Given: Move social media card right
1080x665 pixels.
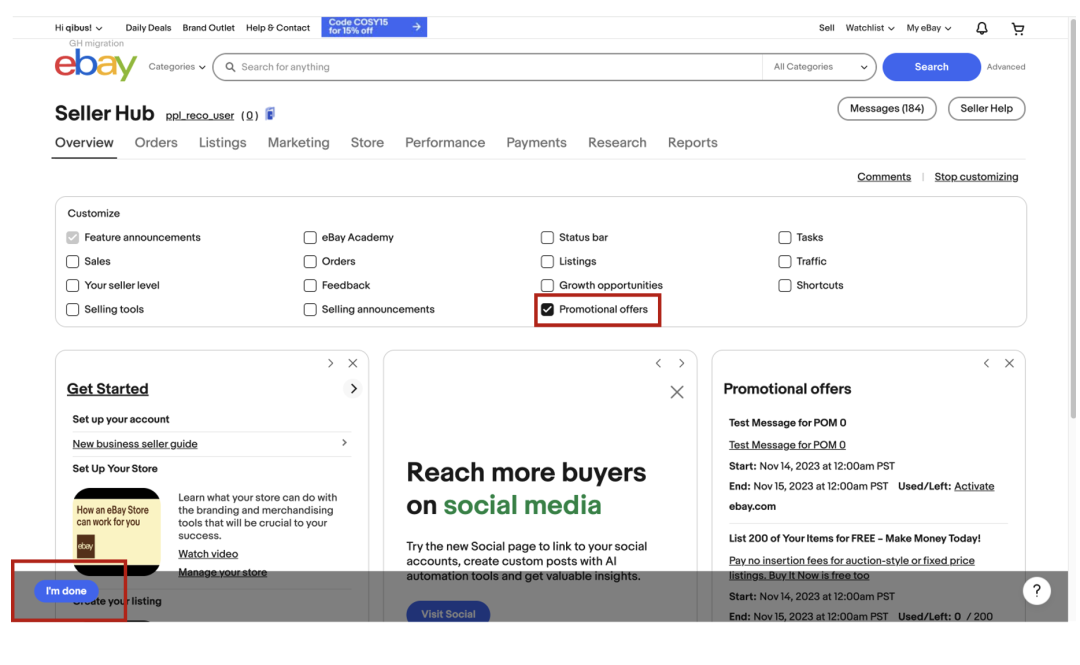Looking at the screenshot, I should tap(681, 363).
